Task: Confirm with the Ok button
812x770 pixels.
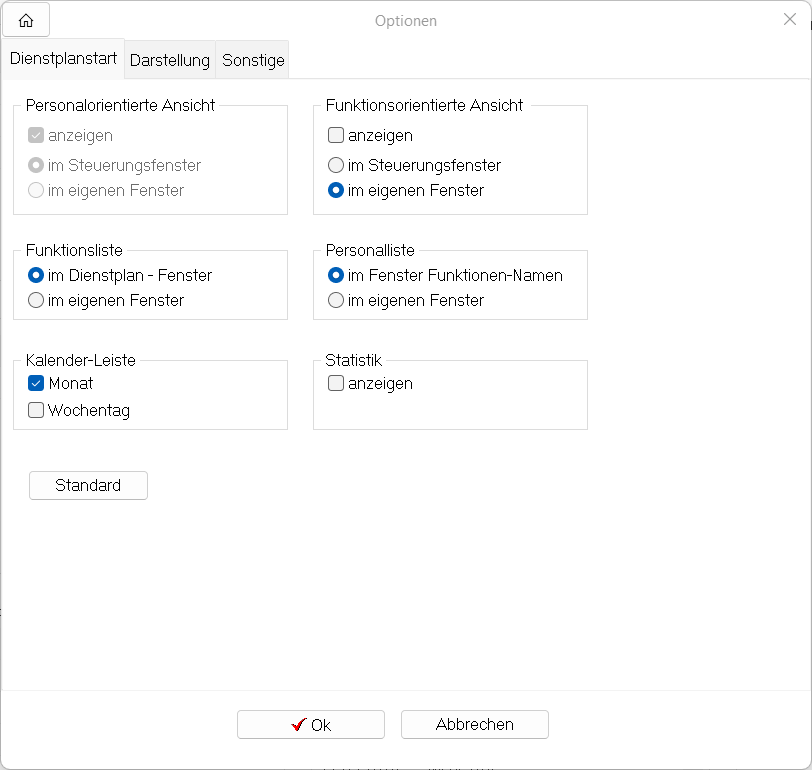Action: [311, 725]
